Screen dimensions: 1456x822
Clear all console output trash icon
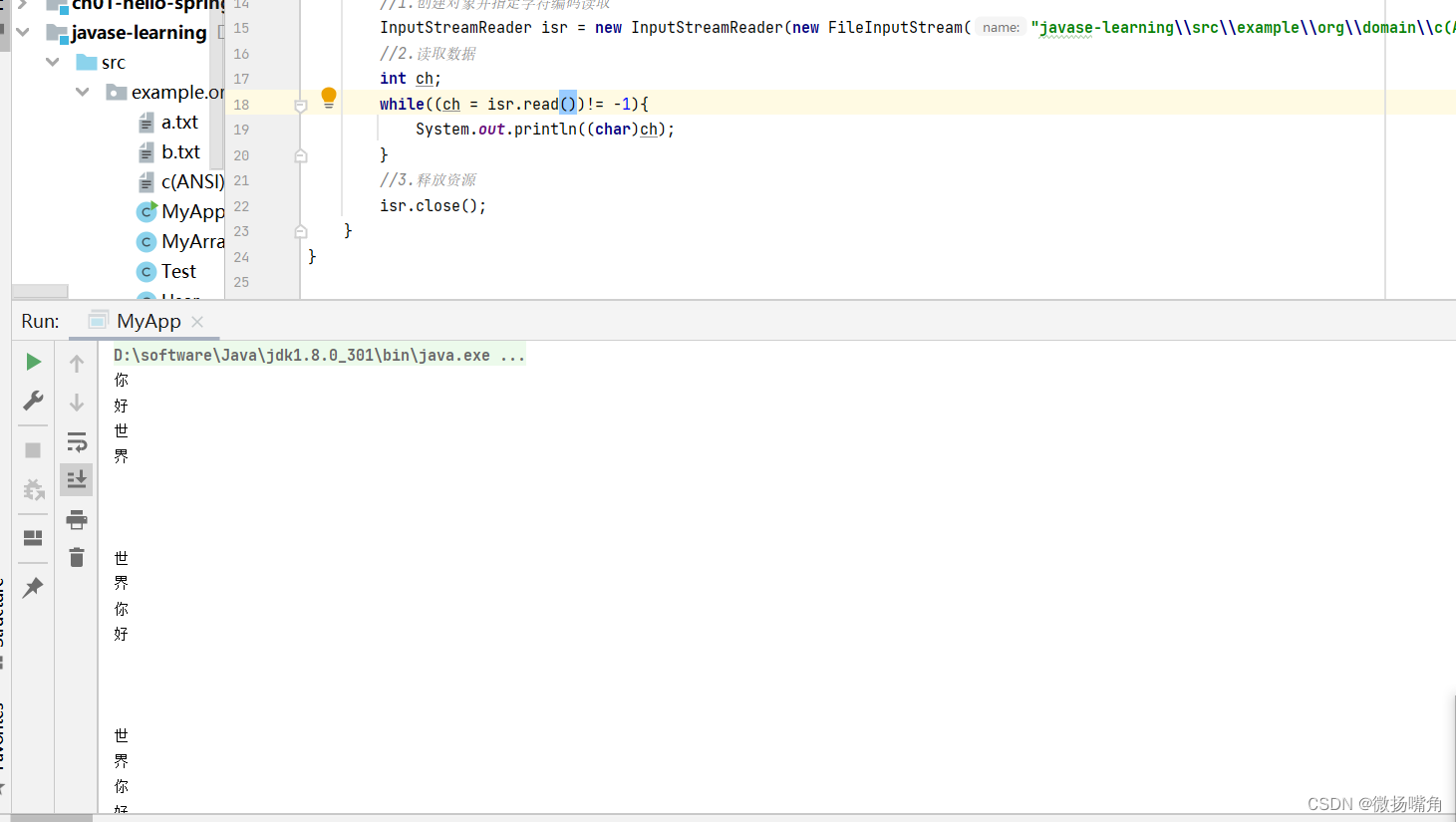tap(77, 557)
